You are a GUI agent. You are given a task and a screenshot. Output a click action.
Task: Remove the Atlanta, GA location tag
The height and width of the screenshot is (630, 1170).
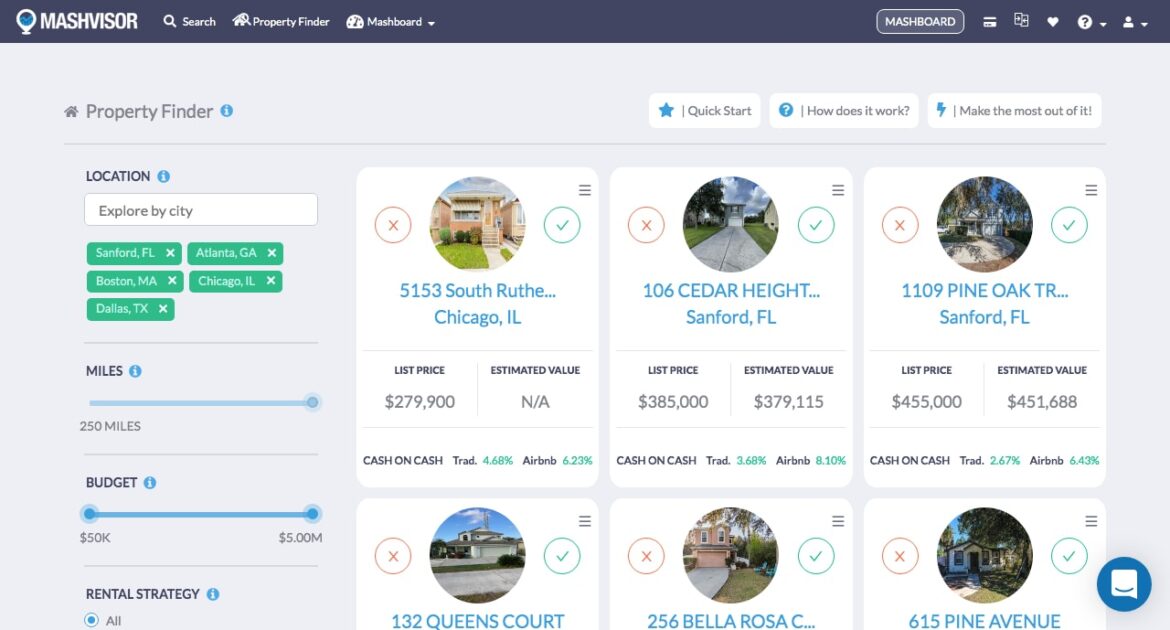coord(273,253)
